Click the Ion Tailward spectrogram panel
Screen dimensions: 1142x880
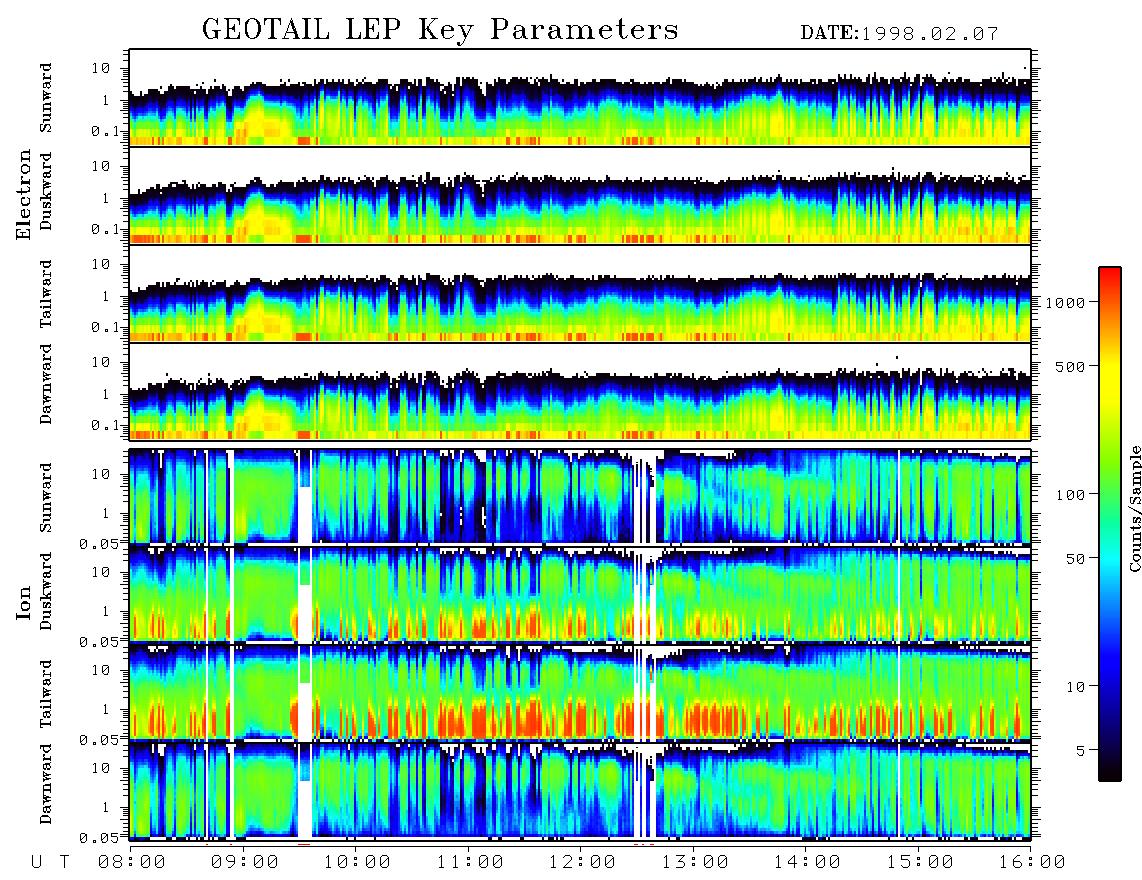coord(580,692)
